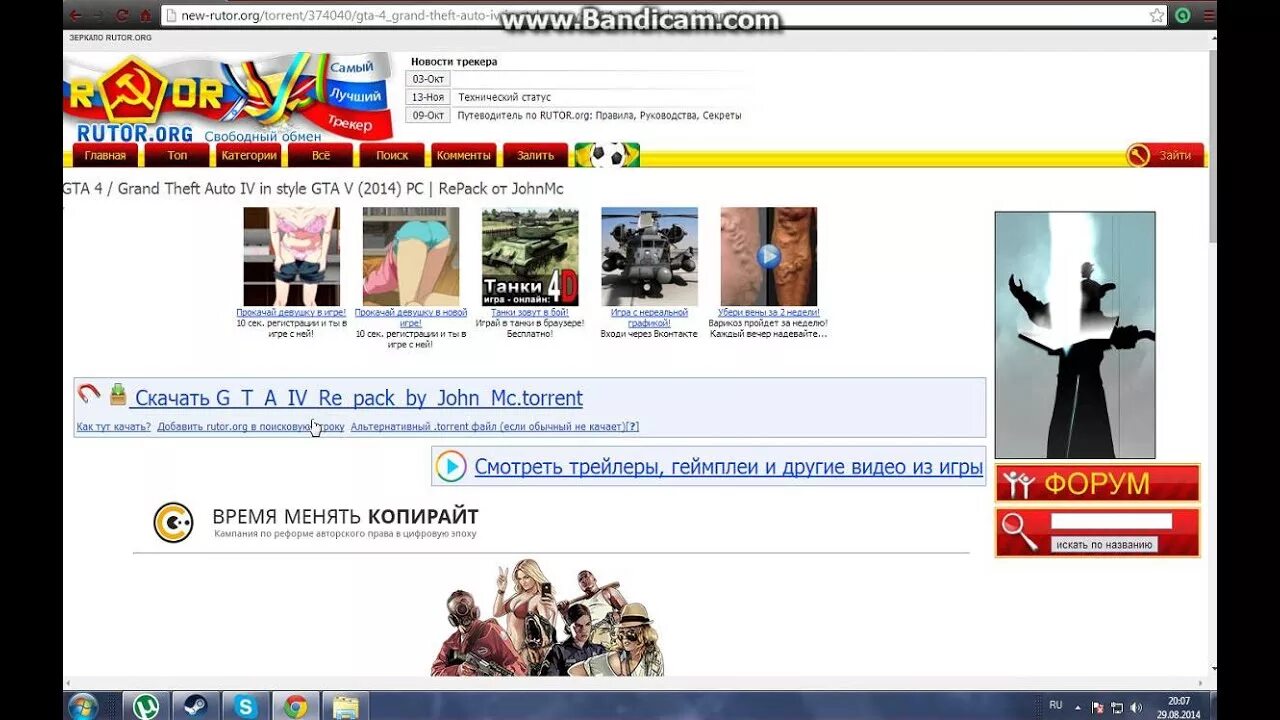Open the Windows Start menu
The width and height of the screenshot is (1280, 720).
pos(83,706)
